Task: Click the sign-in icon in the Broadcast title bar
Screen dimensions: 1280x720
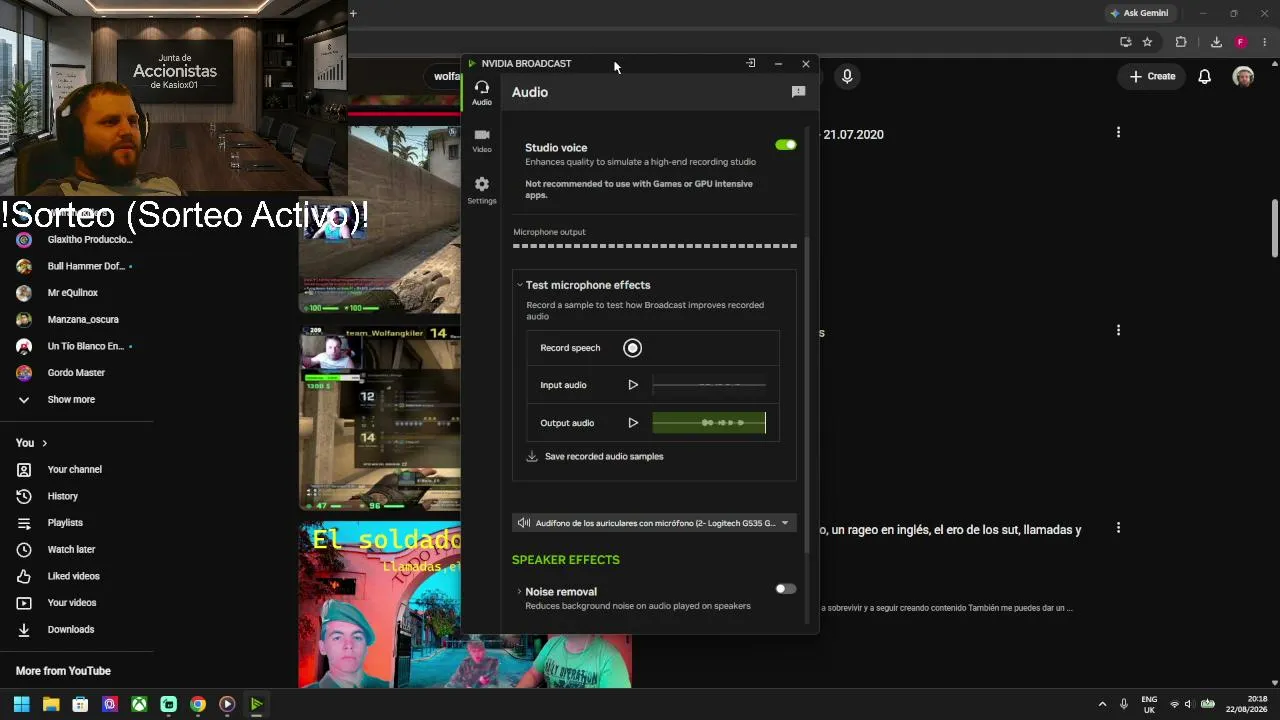Action: point(751,63)
